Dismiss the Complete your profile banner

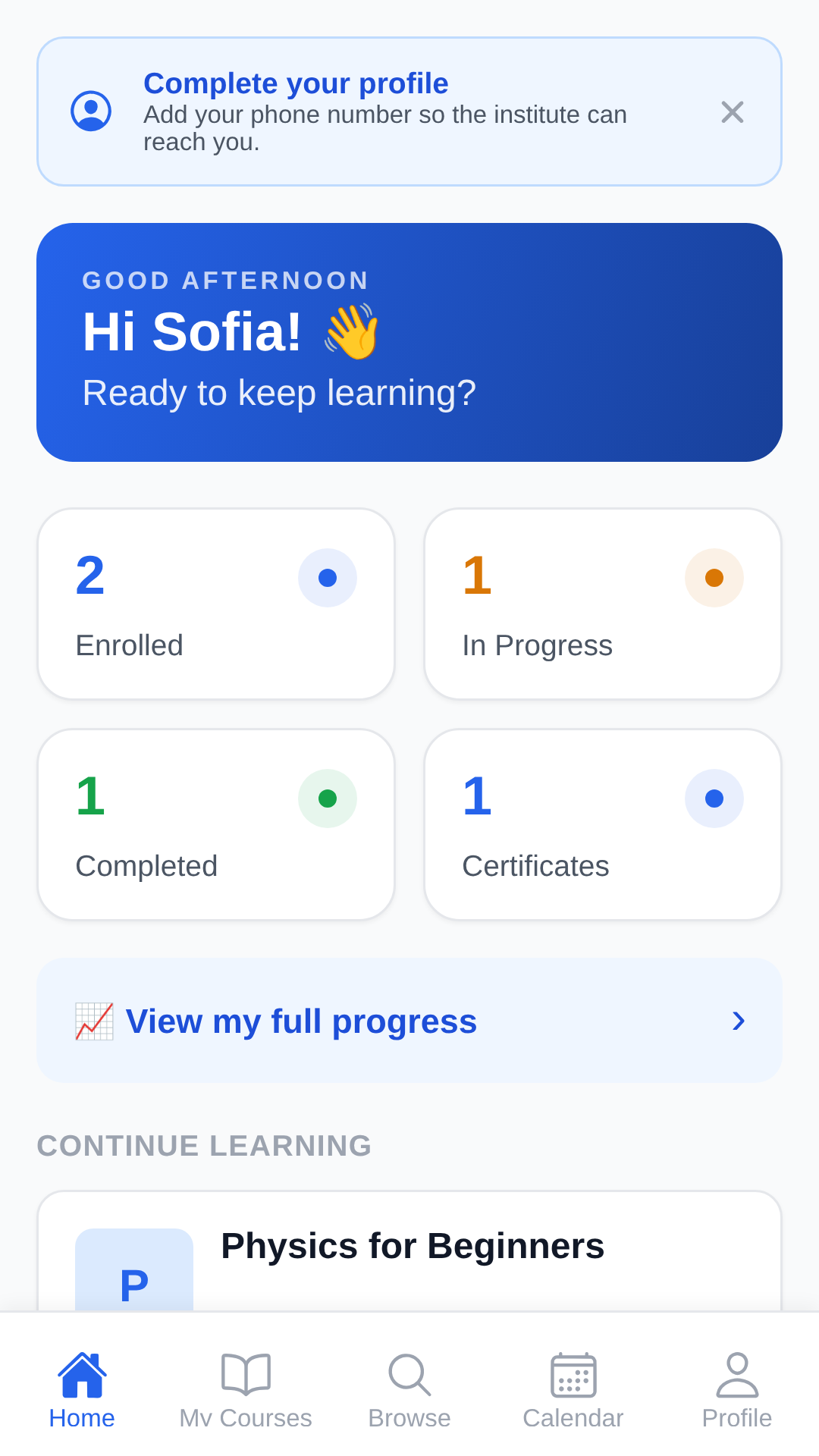tap(733, 112)
